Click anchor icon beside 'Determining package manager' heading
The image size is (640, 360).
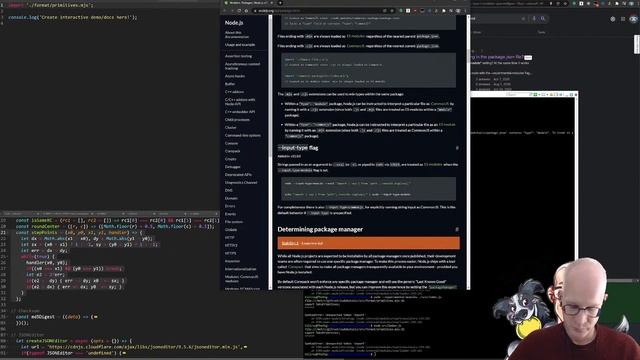pyautogui.click(x=457, y=230)
